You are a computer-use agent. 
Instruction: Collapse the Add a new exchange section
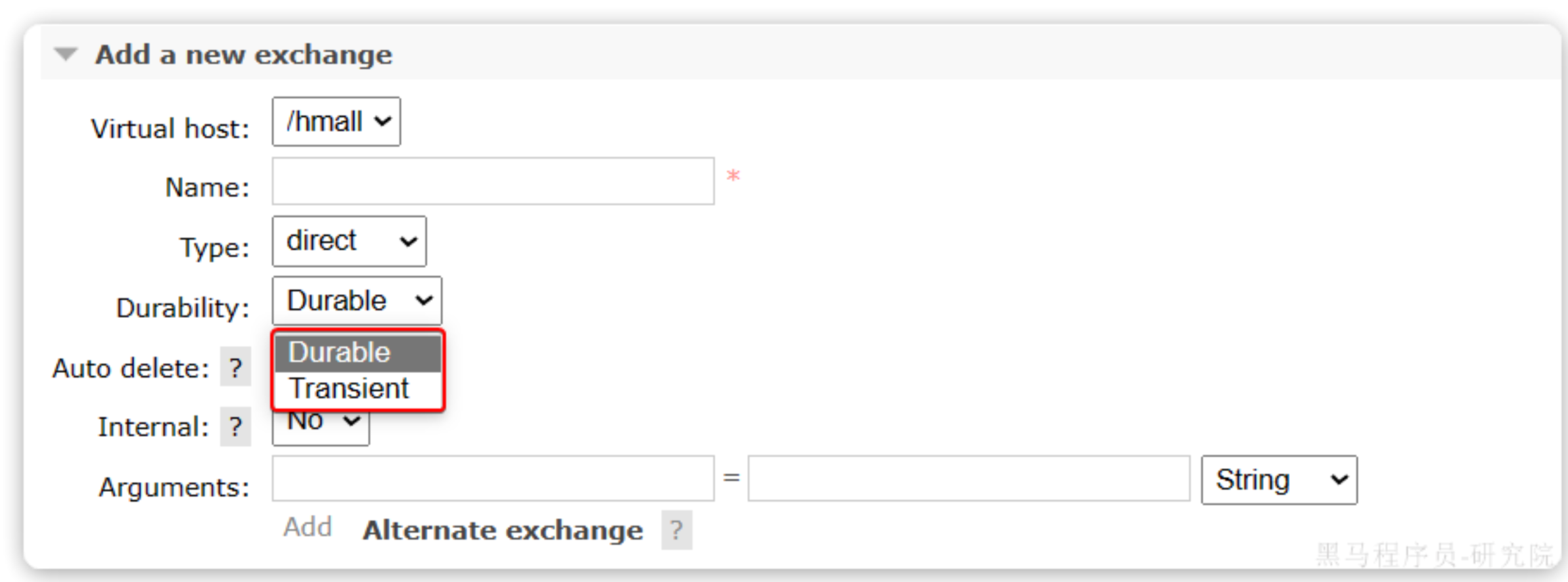(66, 54)
